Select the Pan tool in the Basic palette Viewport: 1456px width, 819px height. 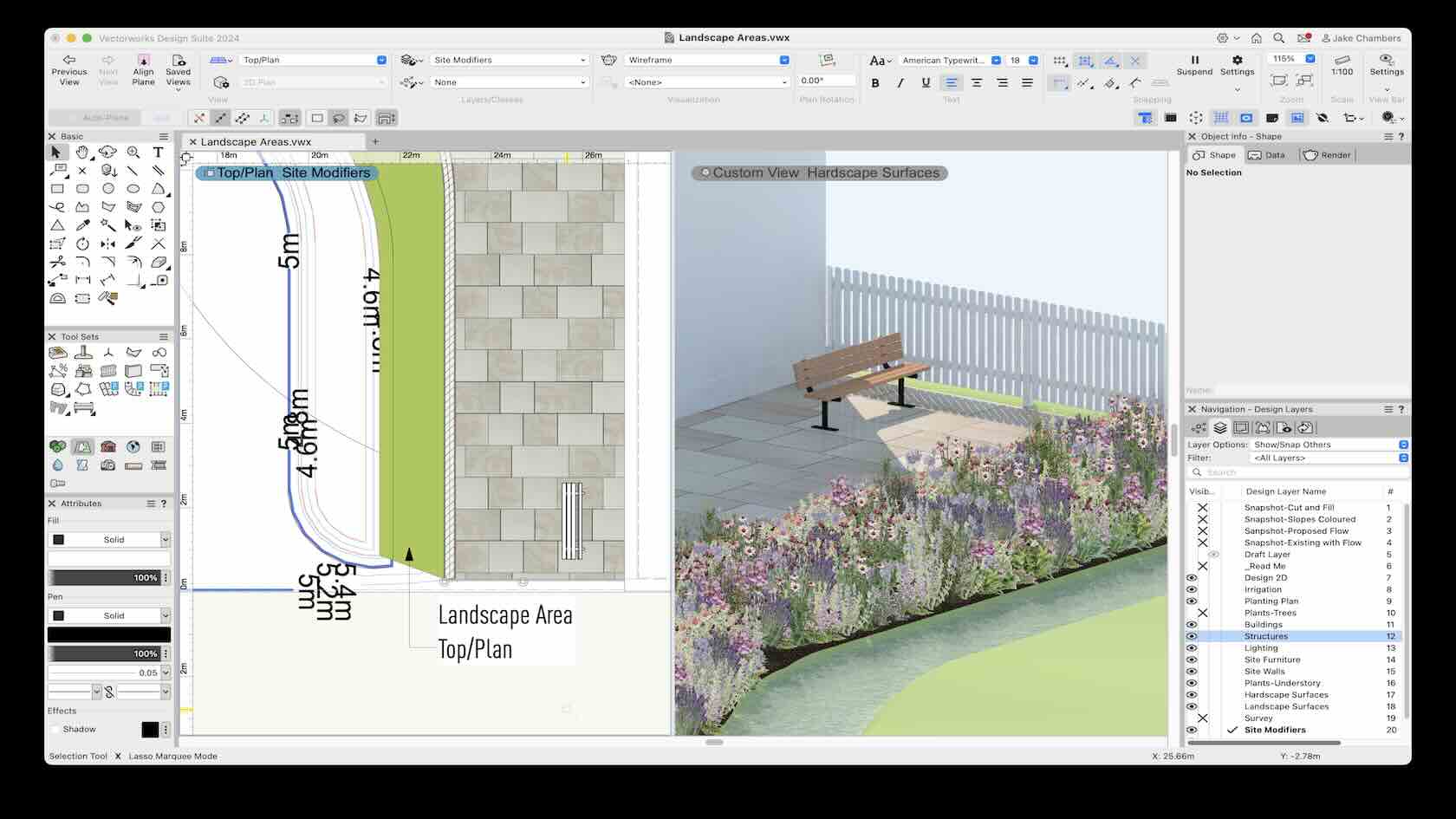(x=81, y=153)
